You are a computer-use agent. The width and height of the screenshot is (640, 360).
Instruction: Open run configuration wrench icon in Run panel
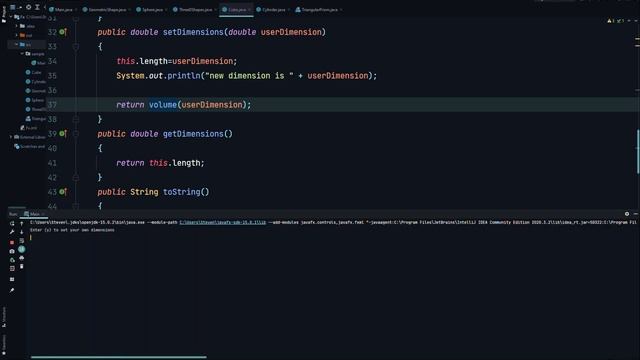[12, 232]
